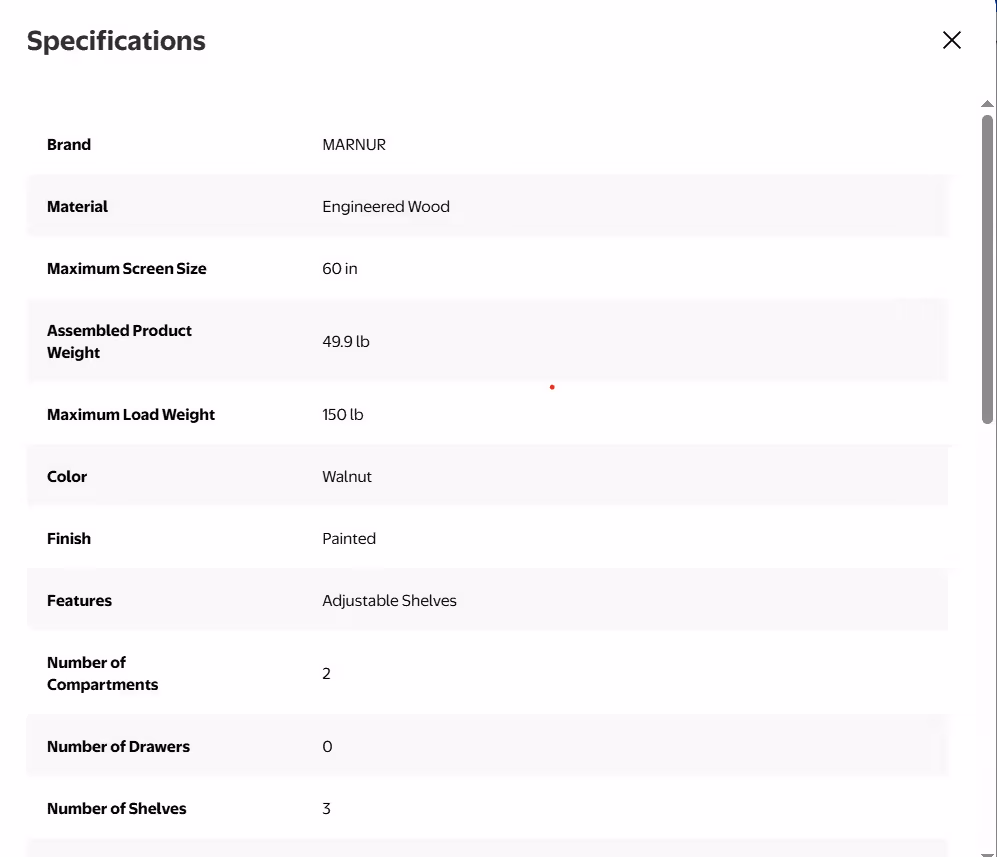Click the MARNUR brand value
The height and width of the screenshot is (857, 997).
tap(354, 144)
